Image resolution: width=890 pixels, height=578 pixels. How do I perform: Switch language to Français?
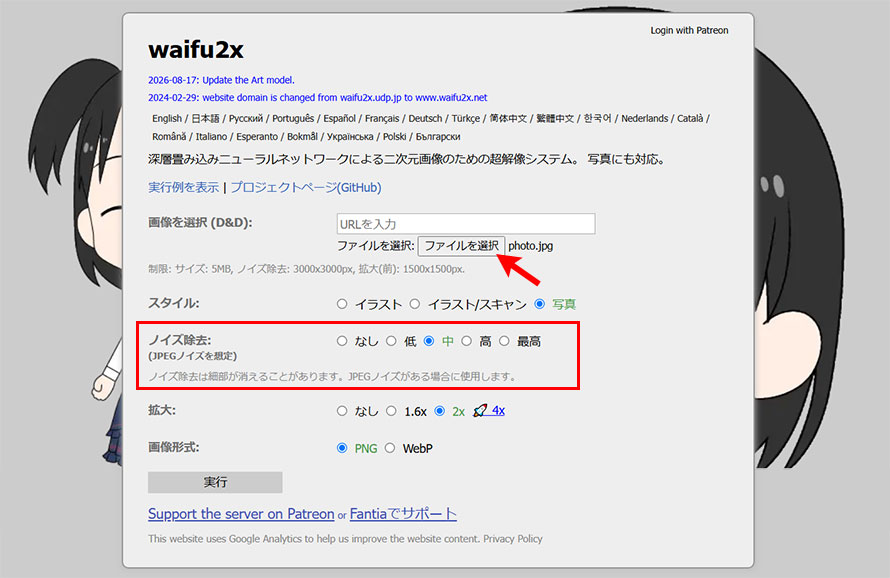point(382,118)
